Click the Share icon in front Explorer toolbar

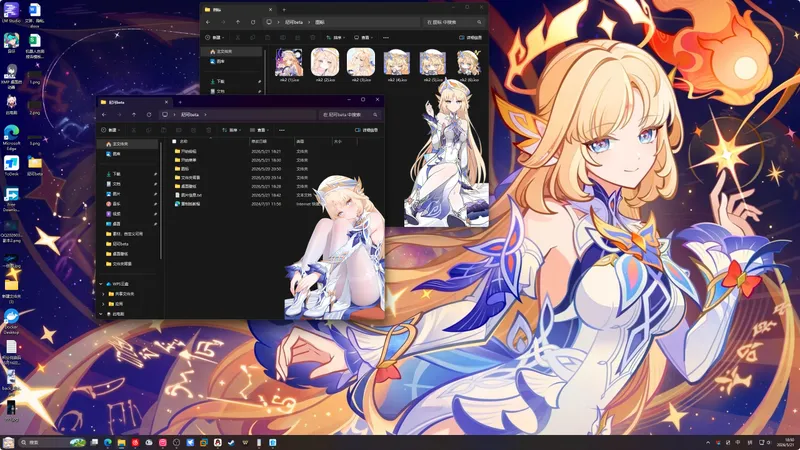click(x=193, y=130)
